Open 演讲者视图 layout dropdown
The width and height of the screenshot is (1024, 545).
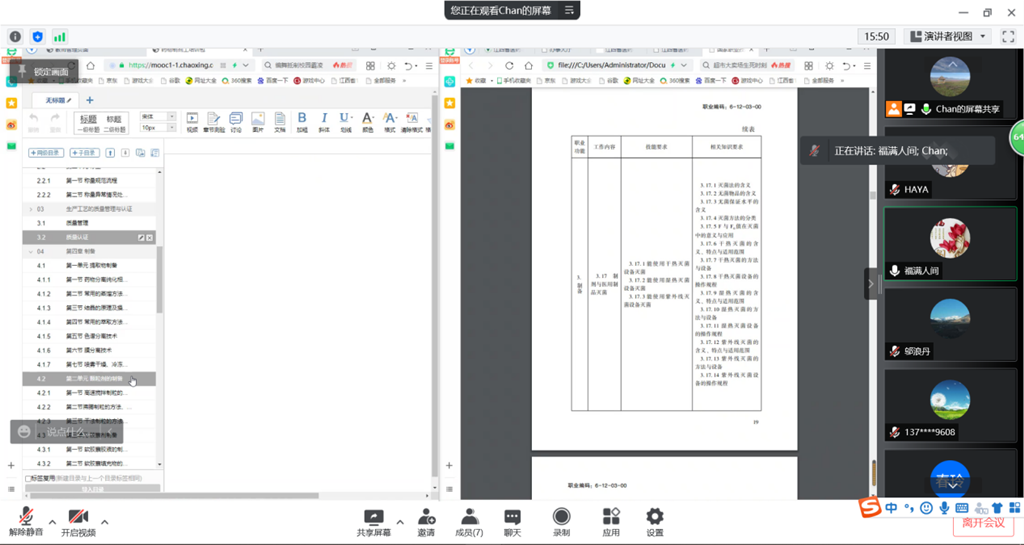(948, 37)
